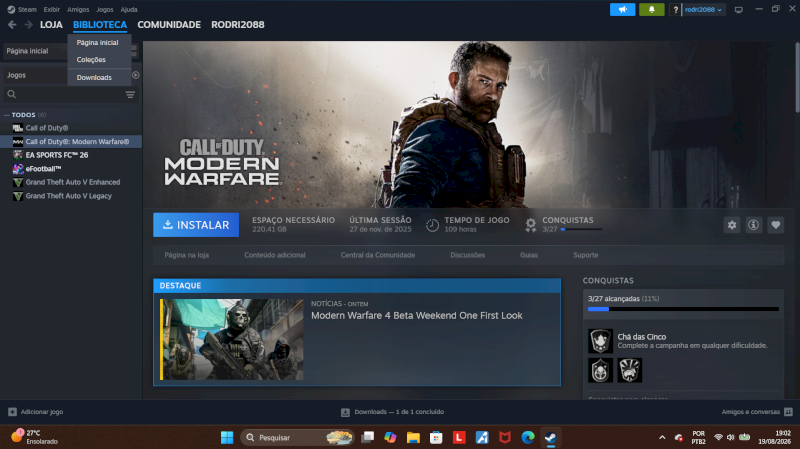The height and width of the screenshot is (449, 800).
Task: Click Windows taskbar Pesquisar search box
Action: (297, 437)
